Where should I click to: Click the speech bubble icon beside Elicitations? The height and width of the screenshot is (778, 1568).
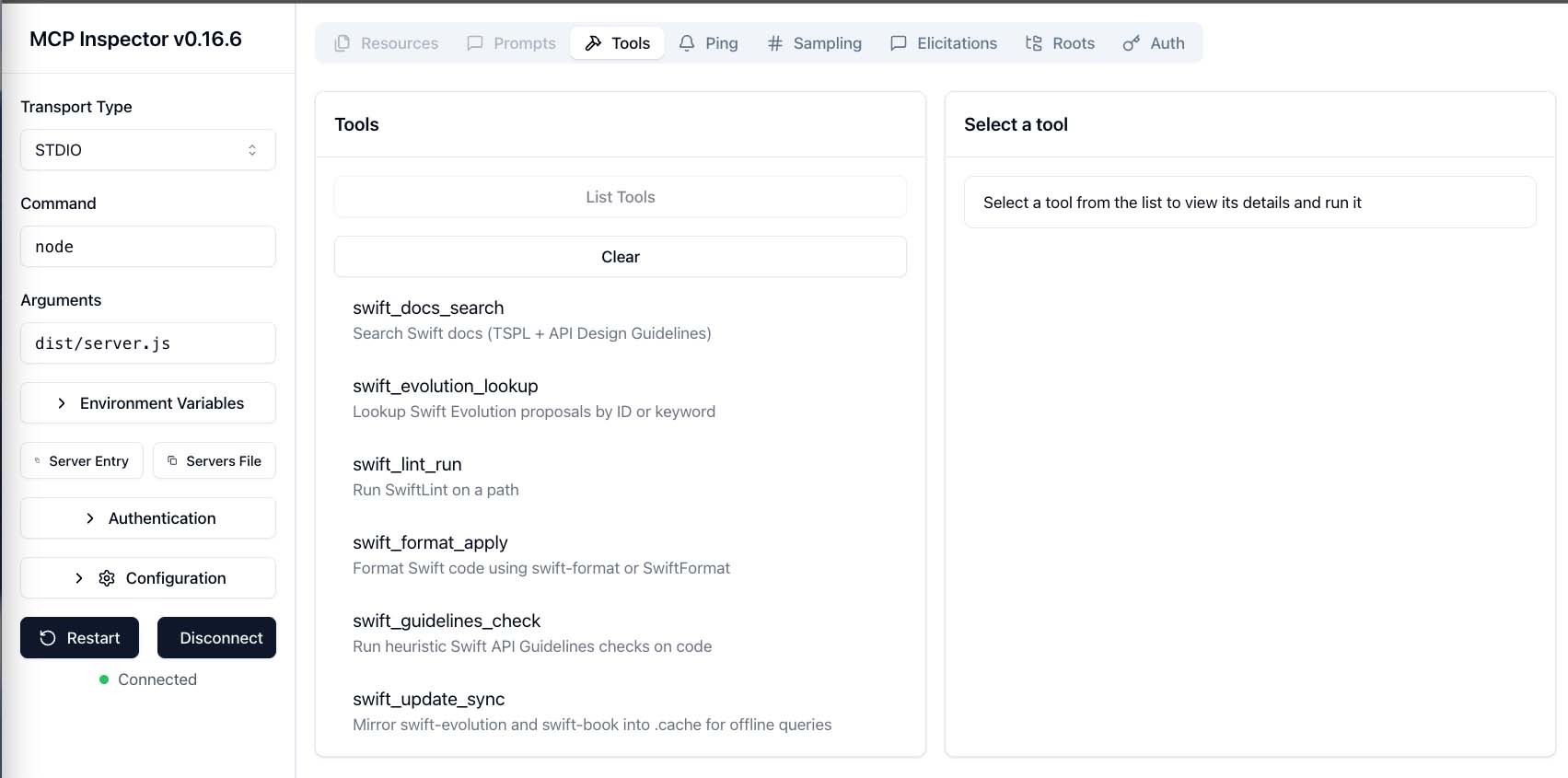click(899, 43)
